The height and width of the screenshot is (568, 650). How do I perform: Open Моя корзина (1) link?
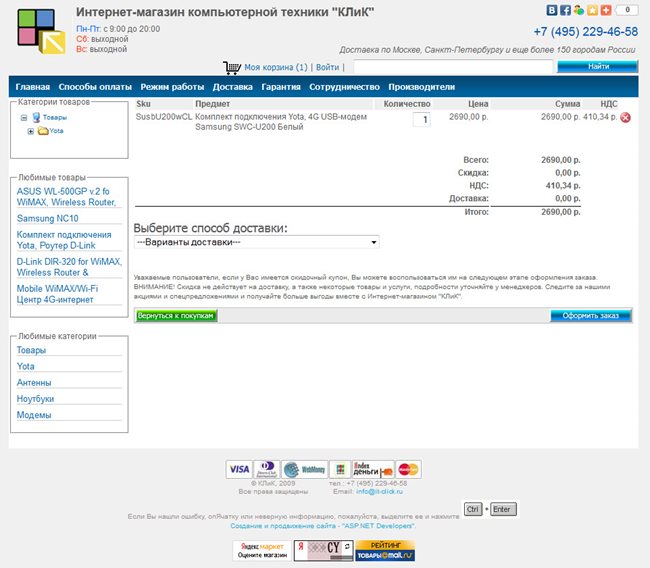click(276, 67)
